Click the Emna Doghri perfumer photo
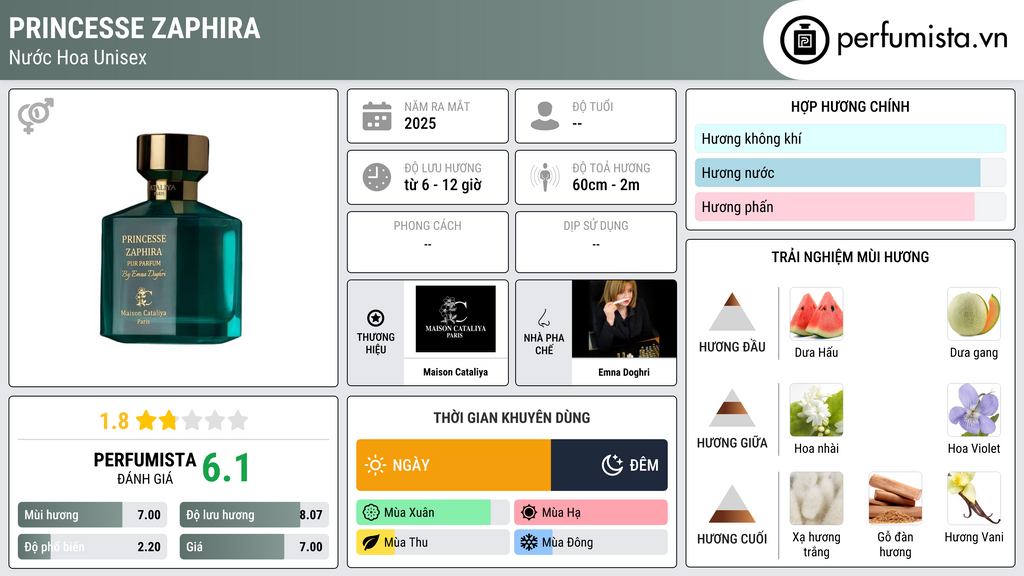1024x576 pixels. click(624, 319)
